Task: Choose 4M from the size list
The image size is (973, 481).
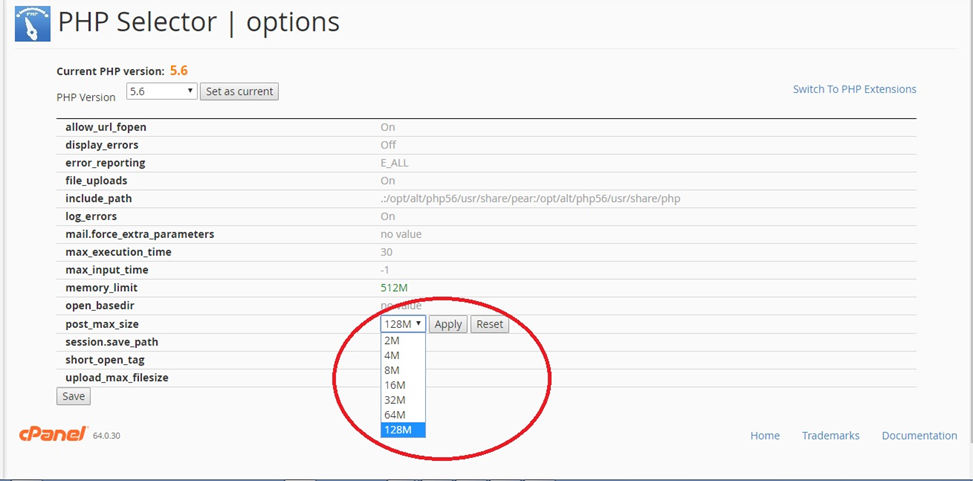Action: click(392, 355)
